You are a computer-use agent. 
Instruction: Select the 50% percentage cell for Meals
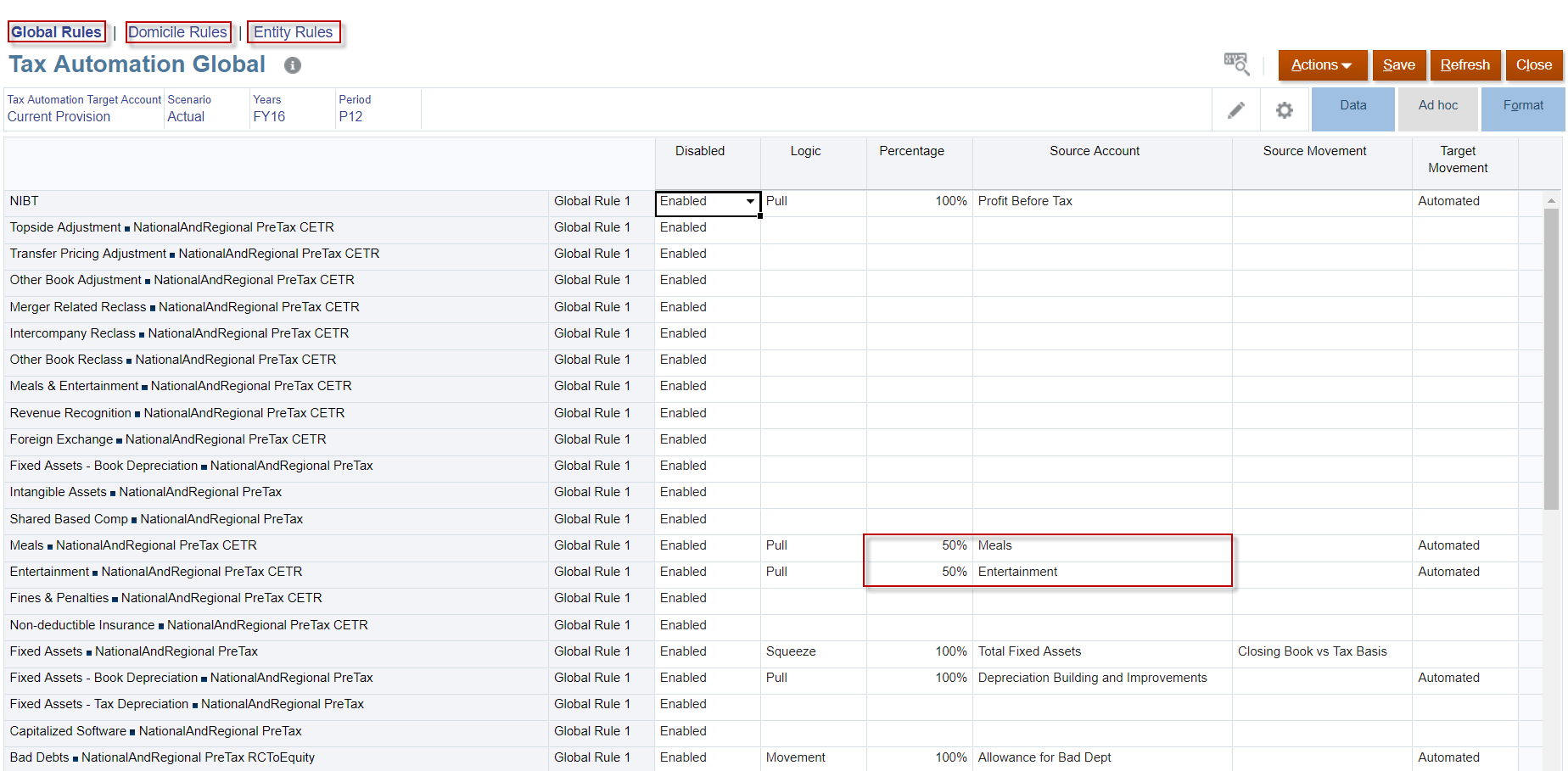click(x=919, y=545)
